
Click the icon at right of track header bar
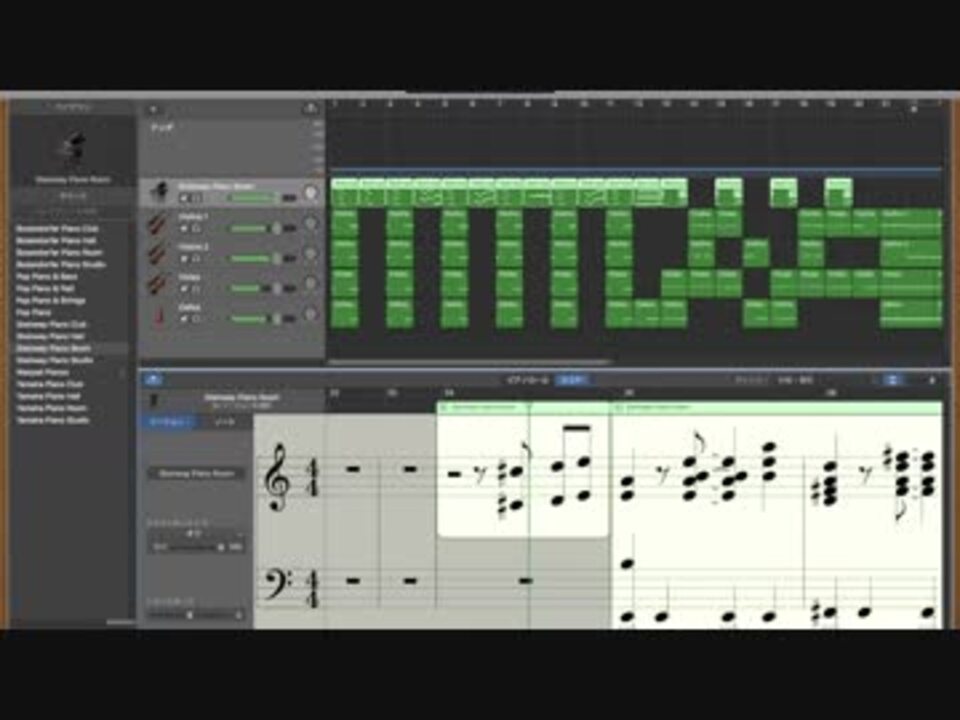tap(310, 109)
